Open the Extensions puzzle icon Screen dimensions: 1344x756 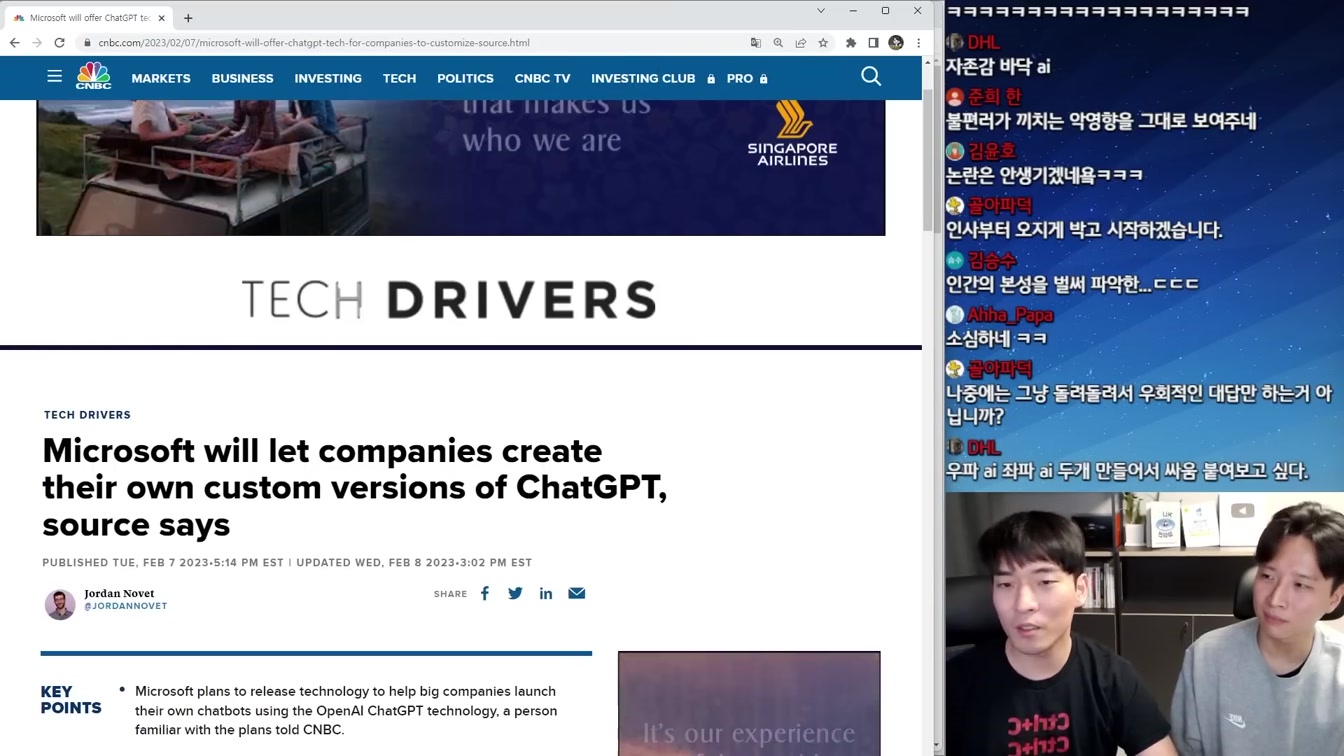[851, 43]
